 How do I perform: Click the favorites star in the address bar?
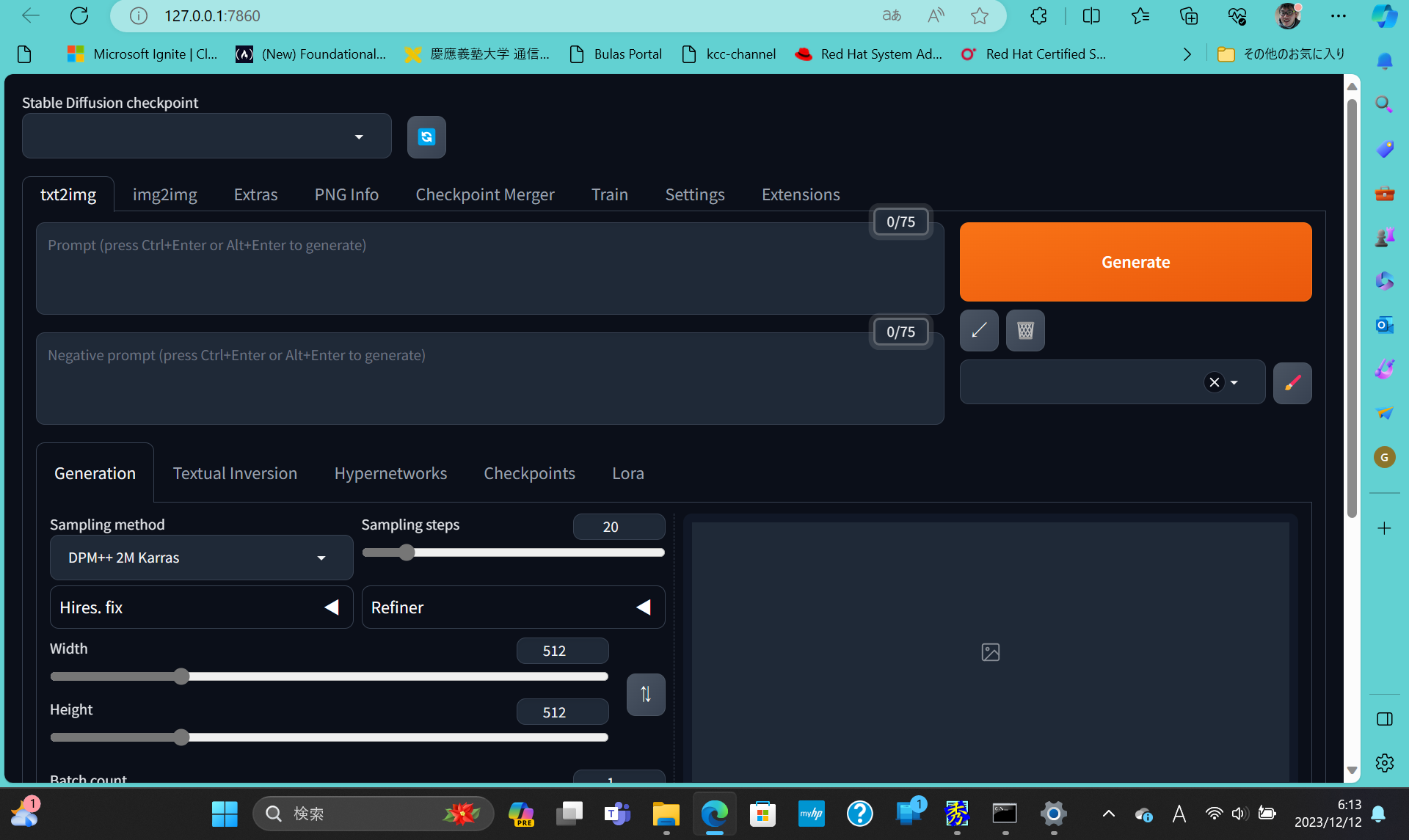[979, 15]
